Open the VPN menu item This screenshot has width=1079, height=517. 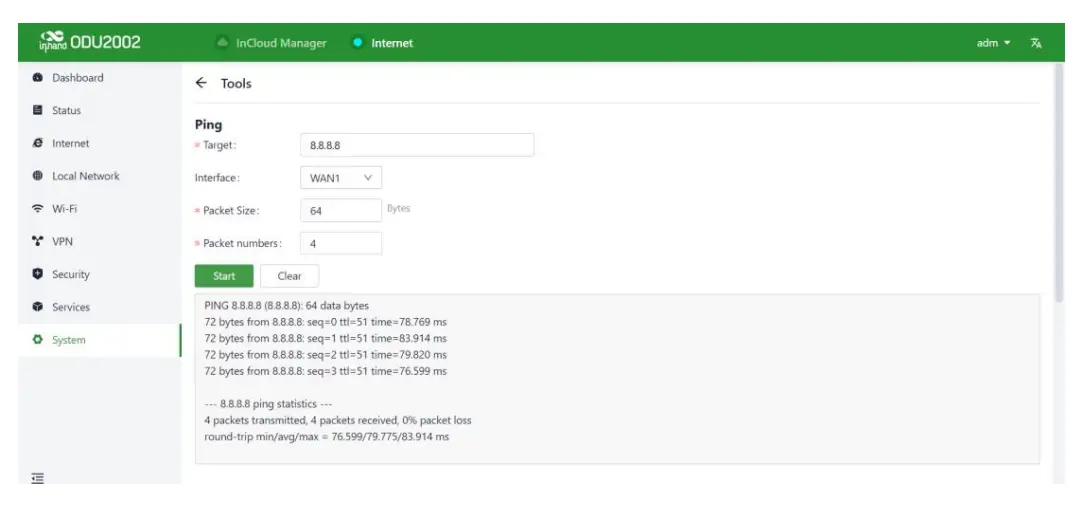(100, 242)
